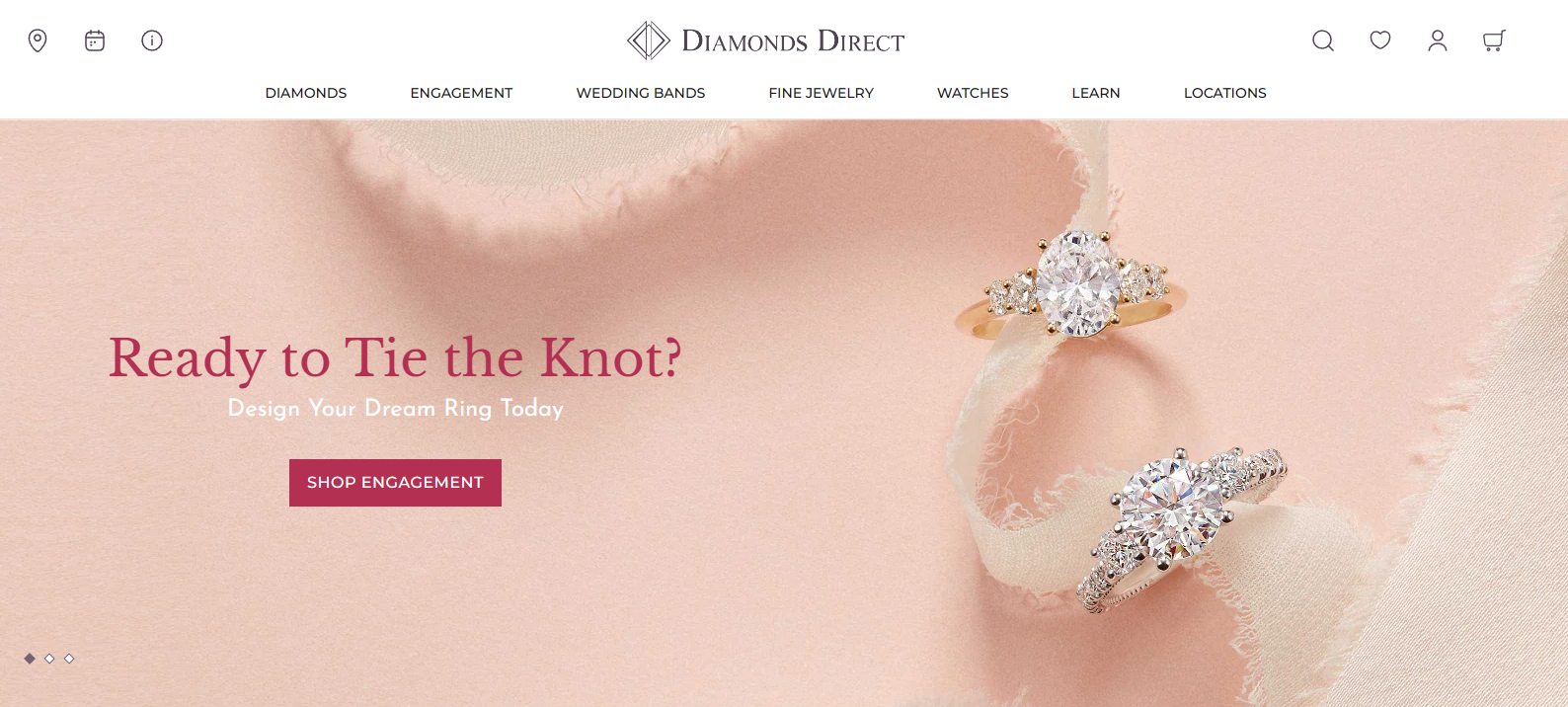Open the Watches menu
Screen dimensions: 1568x707
click(973, 93)
